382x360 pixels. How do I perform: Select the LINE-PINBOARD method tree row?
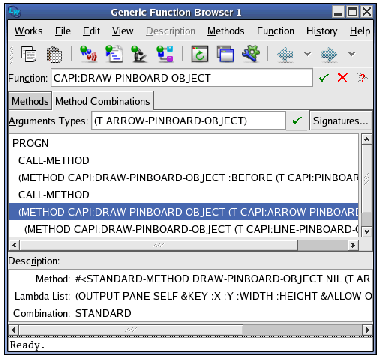(192, 229)
